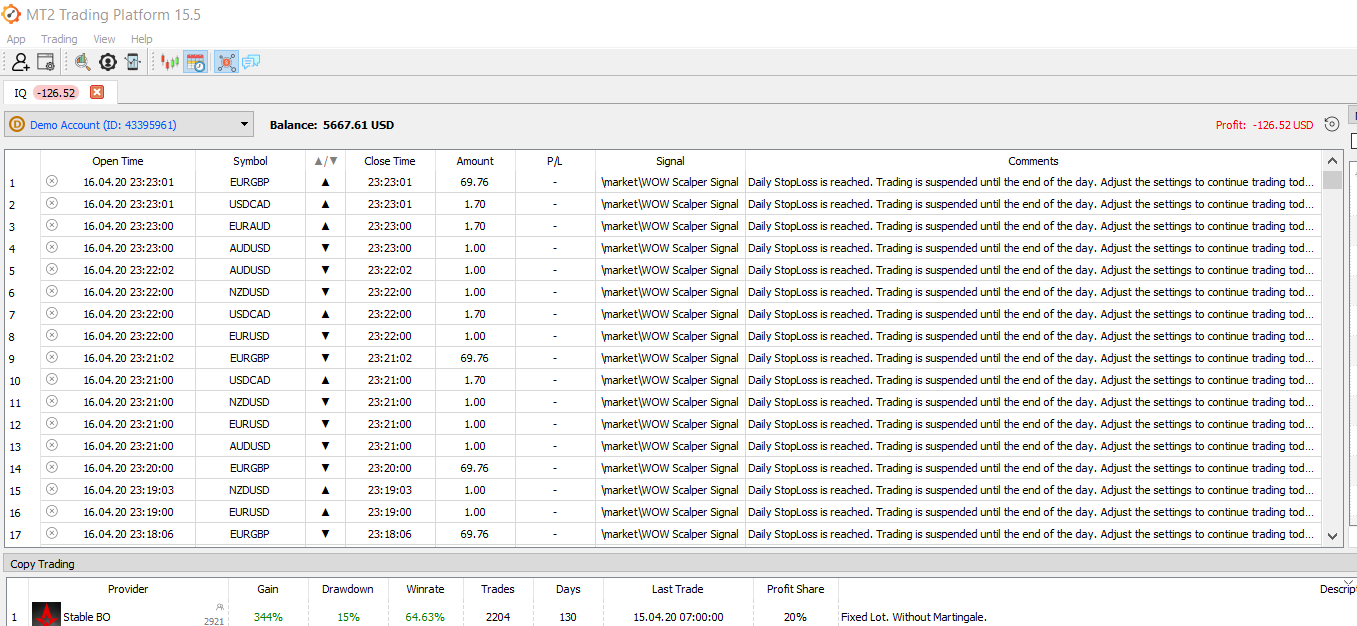The image size is (1357, 626).
Task: Click the profile gear toolbar icon
Action: [x=108, y=62]
